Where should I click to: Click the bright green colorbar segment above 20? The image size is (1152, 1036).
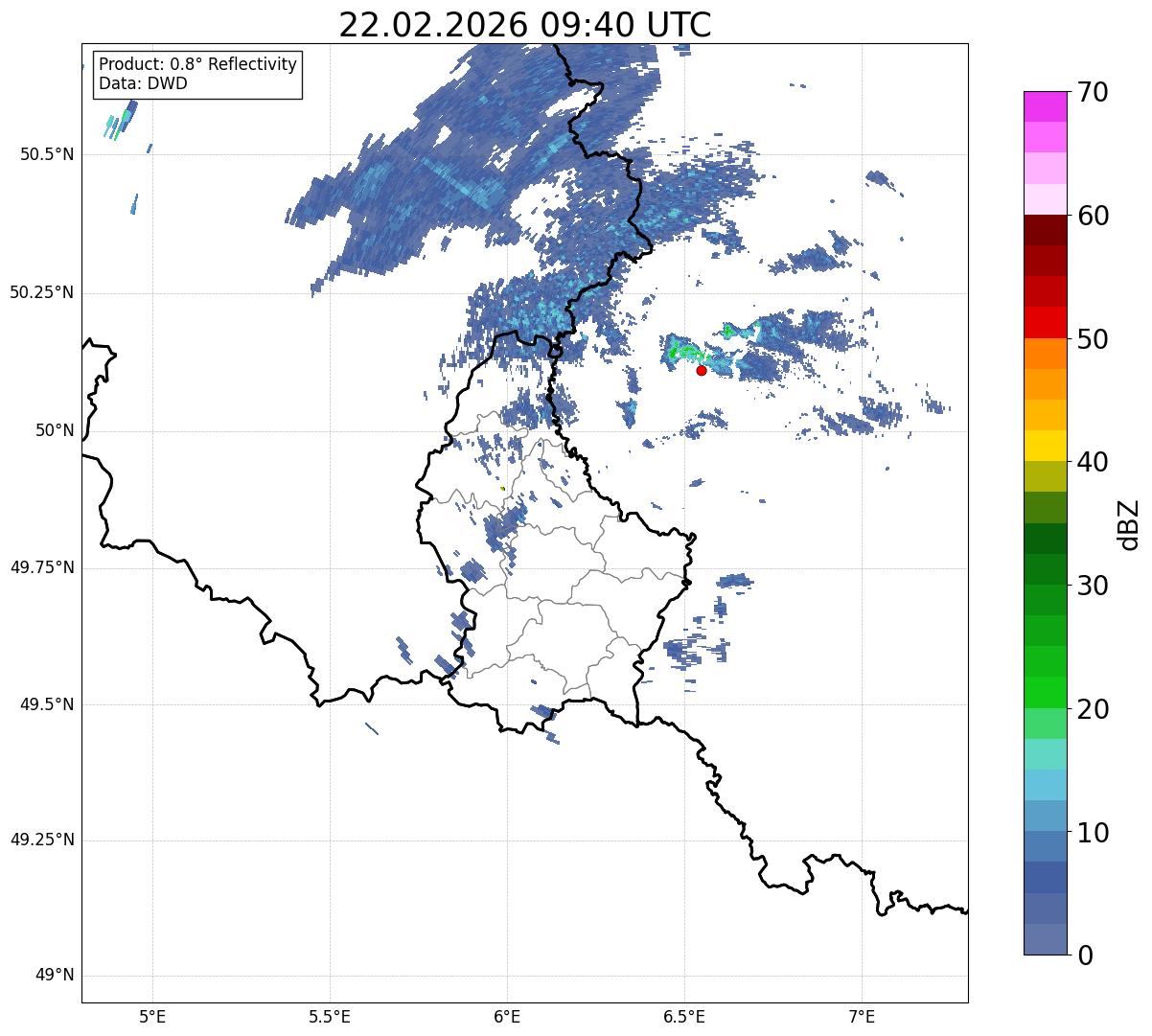point(1046,692)
